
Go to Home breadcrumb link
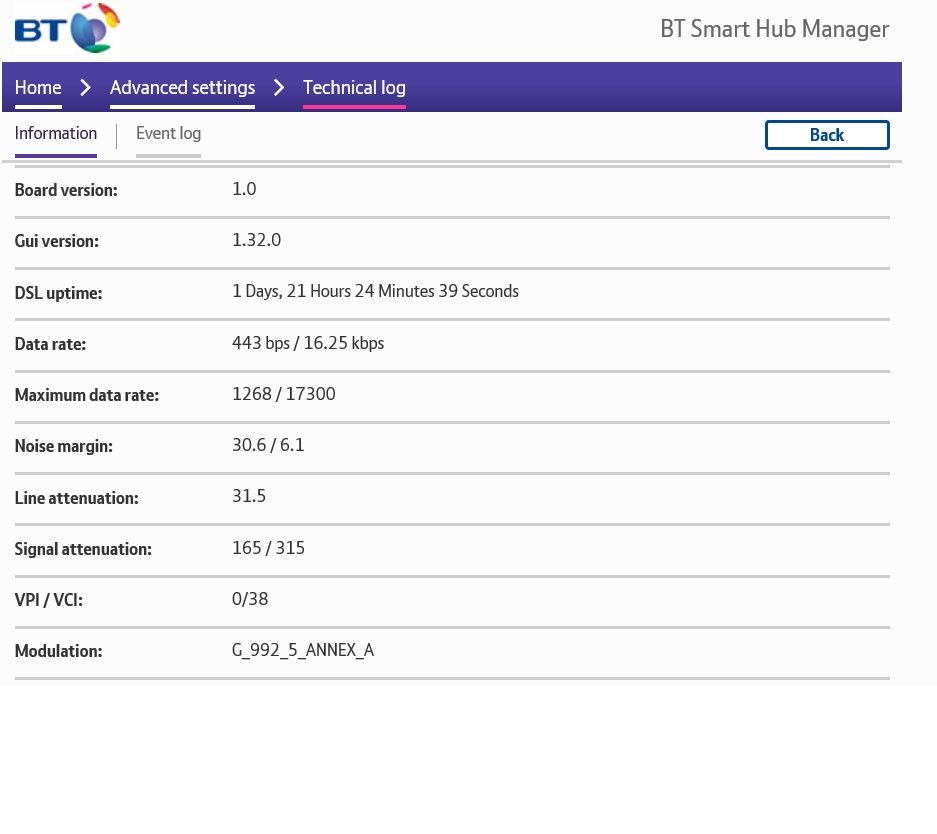[38, 88]
